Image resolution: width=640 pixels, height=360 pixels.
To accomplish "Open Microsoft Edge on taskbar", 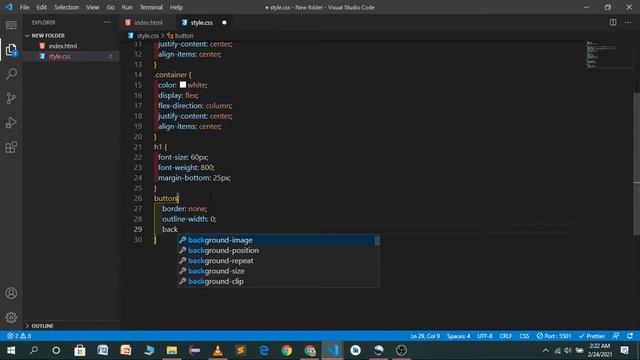I will (264, 350).
